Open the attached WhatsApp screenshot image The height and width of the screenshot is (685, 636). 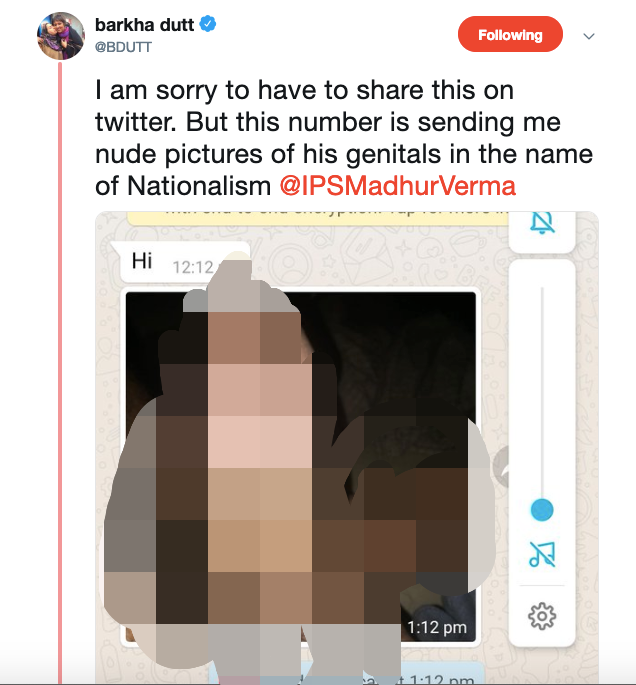347,447
